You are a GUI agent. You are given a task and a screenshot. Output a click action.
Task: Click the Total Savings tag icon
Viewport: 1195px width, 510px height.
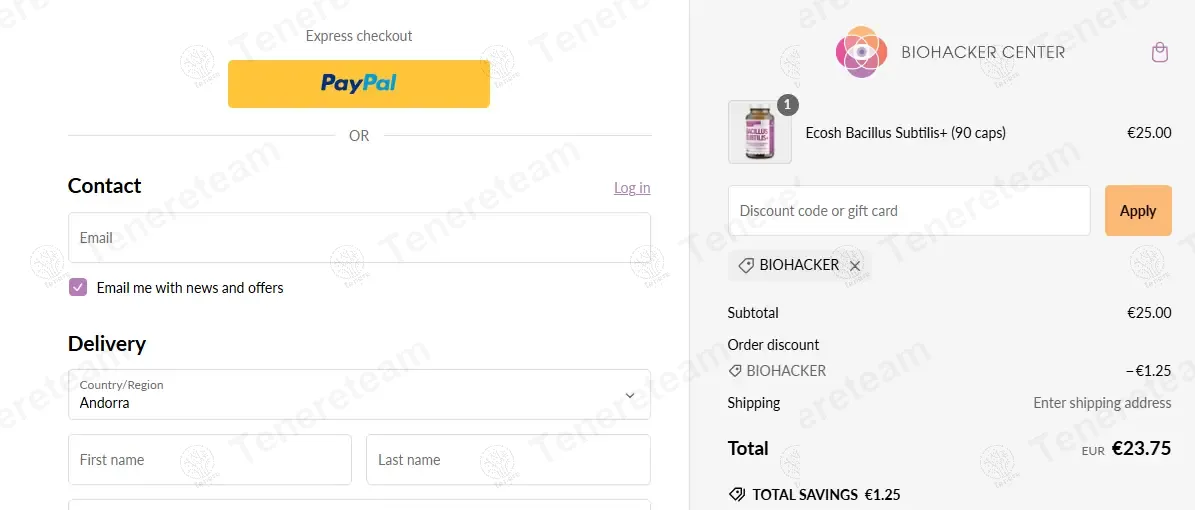(736, 494)
